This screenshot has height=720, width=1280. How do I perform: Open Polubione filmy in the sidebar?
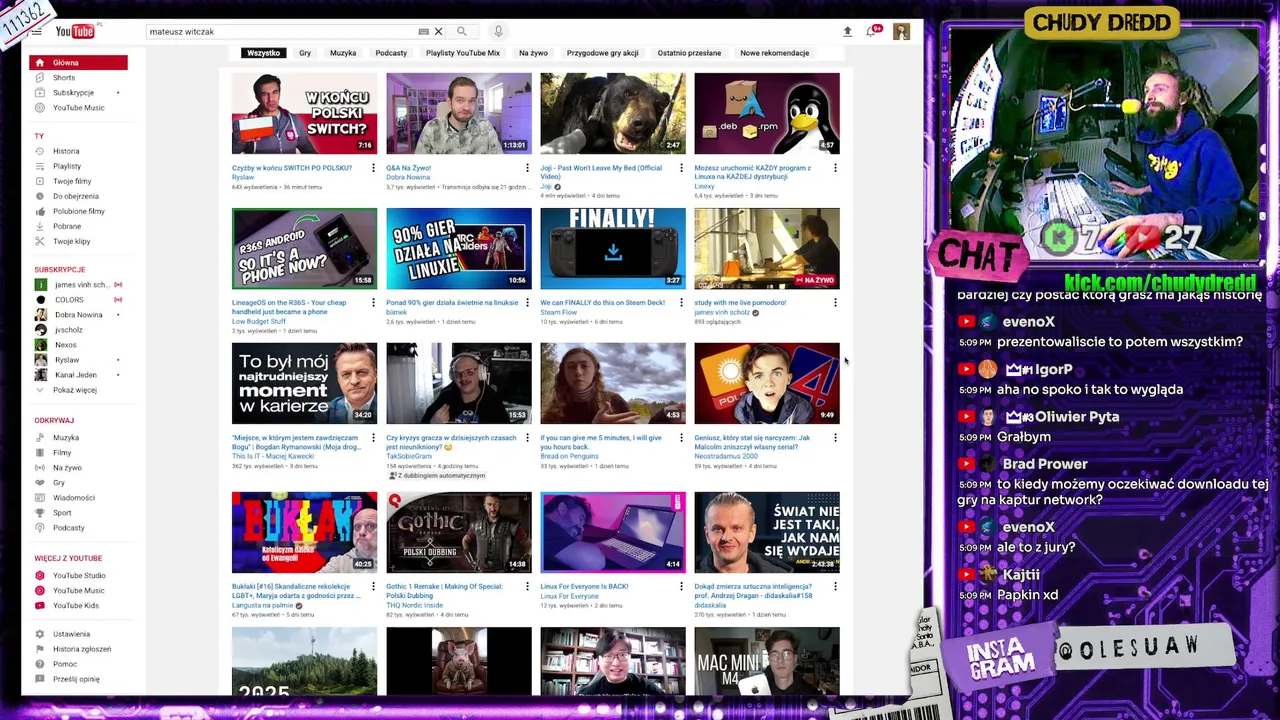78,211
